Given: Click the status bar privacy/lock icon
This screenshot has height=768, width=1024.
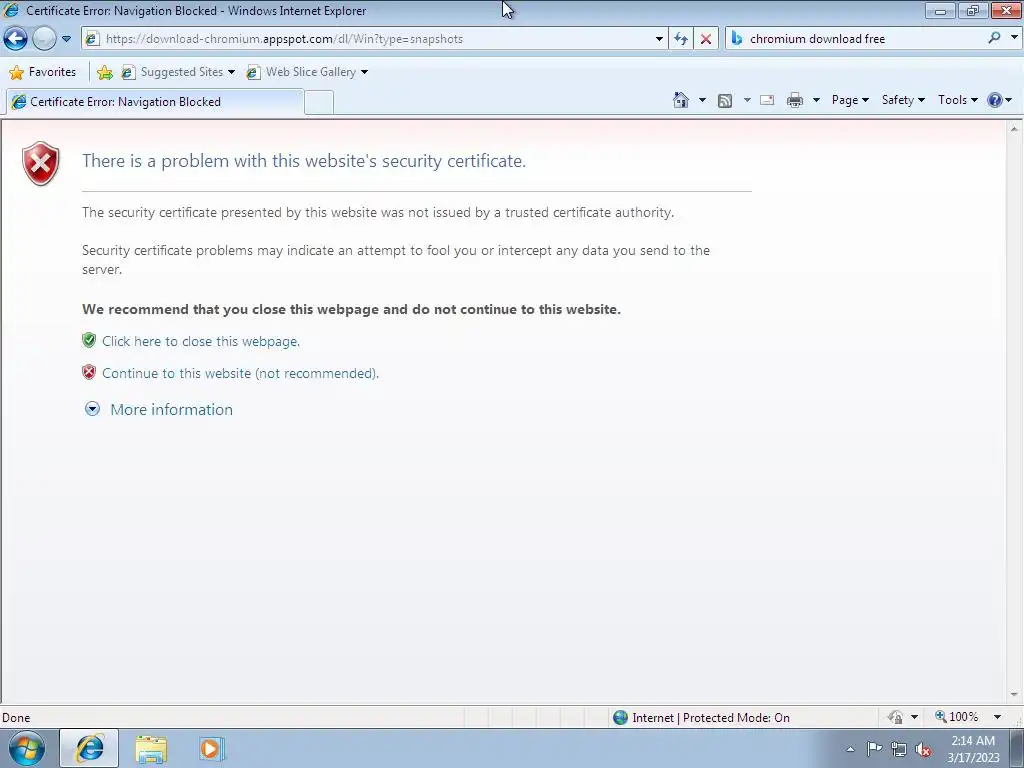Looking at the screenshot, I should (x=895, y=717).
